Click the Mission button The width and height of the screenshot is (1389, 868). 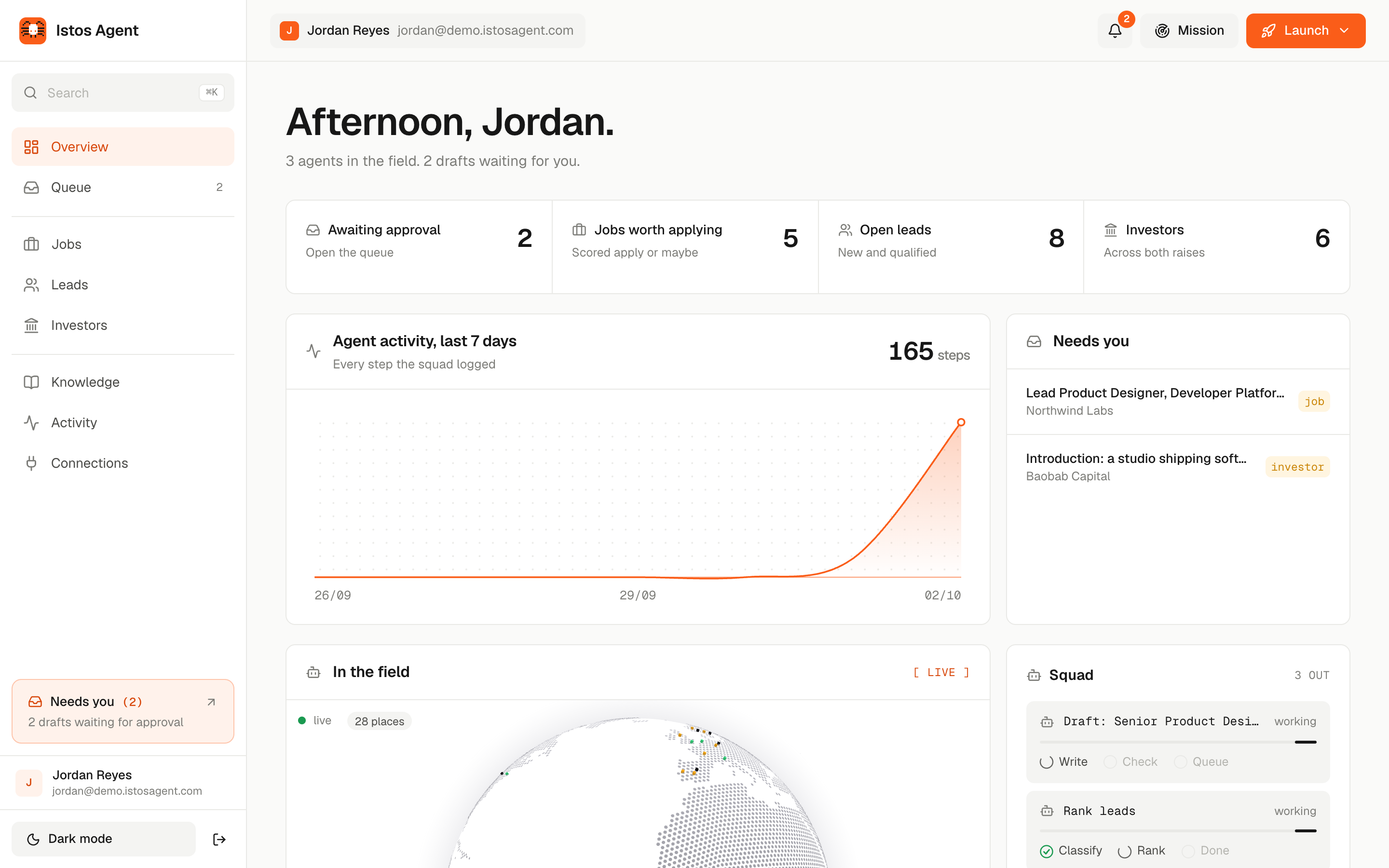point(1189,30)
